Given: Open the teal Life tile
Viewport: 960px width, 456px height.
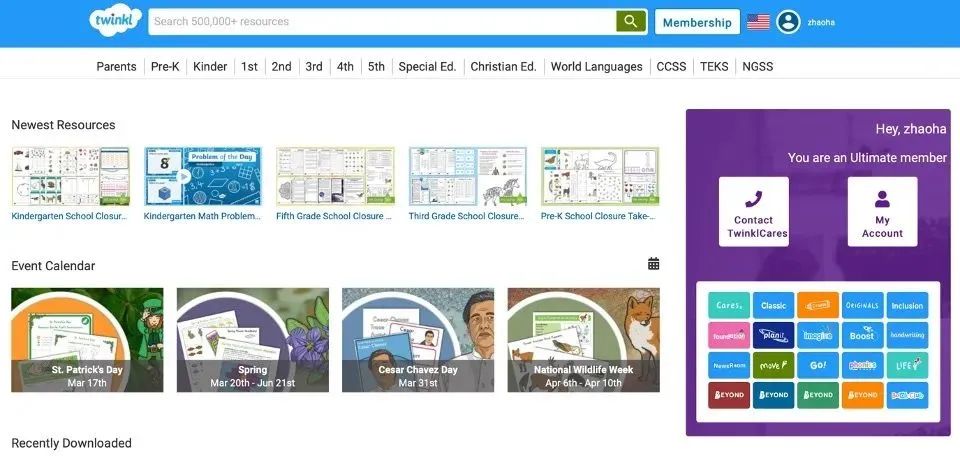Looking at the screenshot, I should pos(907,365).
